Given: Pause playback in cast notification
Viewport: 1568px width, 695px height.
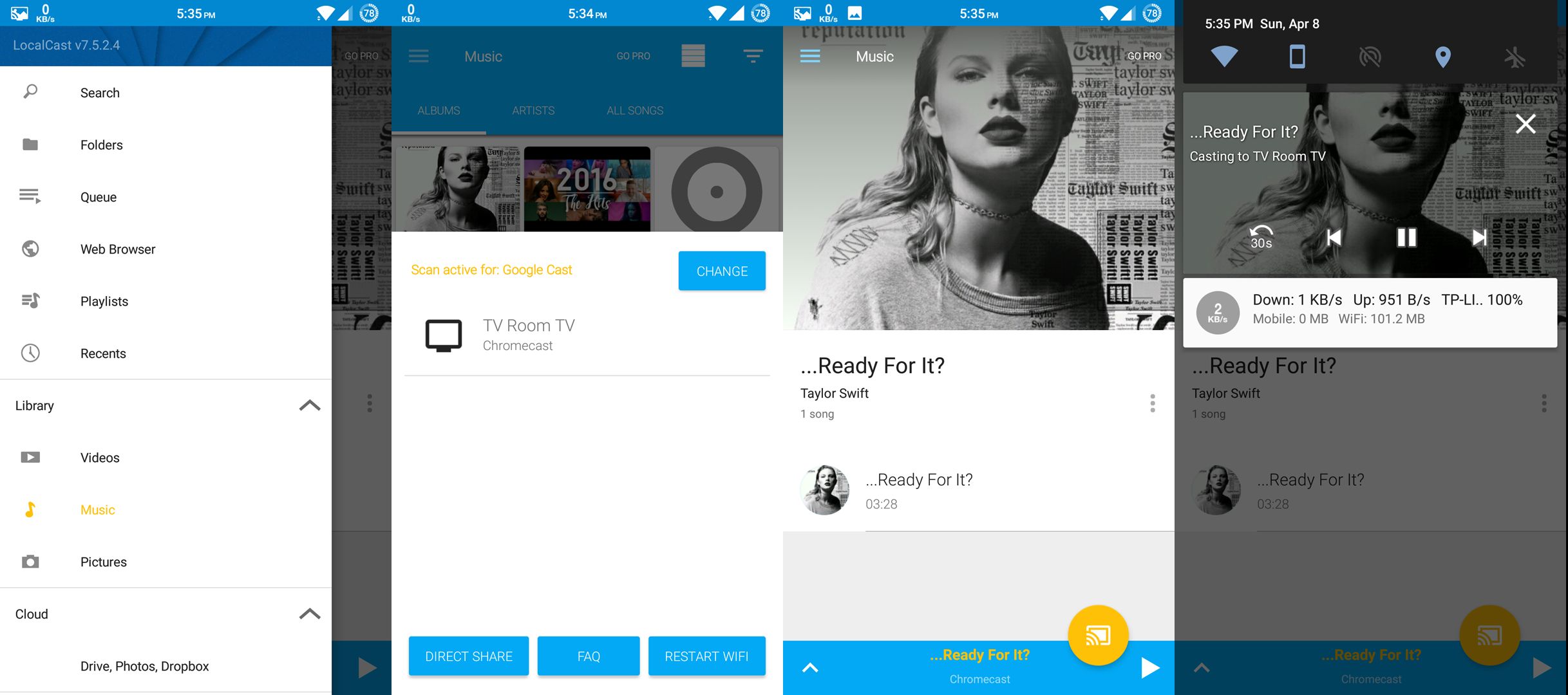Looking at the screenshot, I should click(x=1406, y=237).
